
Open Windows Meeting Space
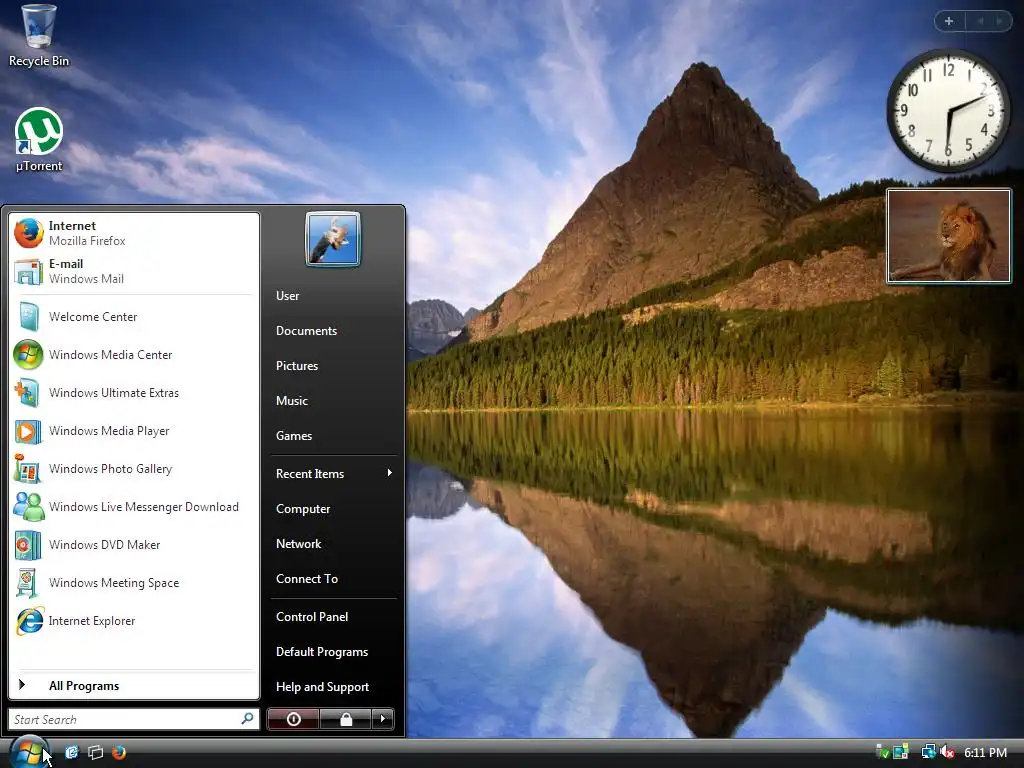pos(134,583)
